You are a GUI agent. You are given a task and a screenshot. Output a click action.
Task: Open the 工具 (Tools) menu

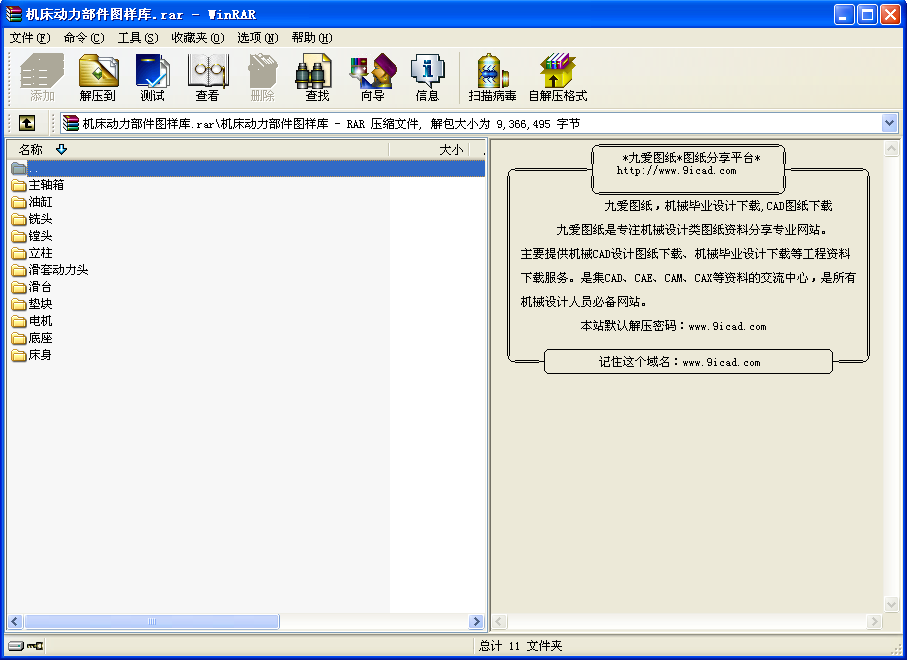pyautogui.click(x=137, y=38)
